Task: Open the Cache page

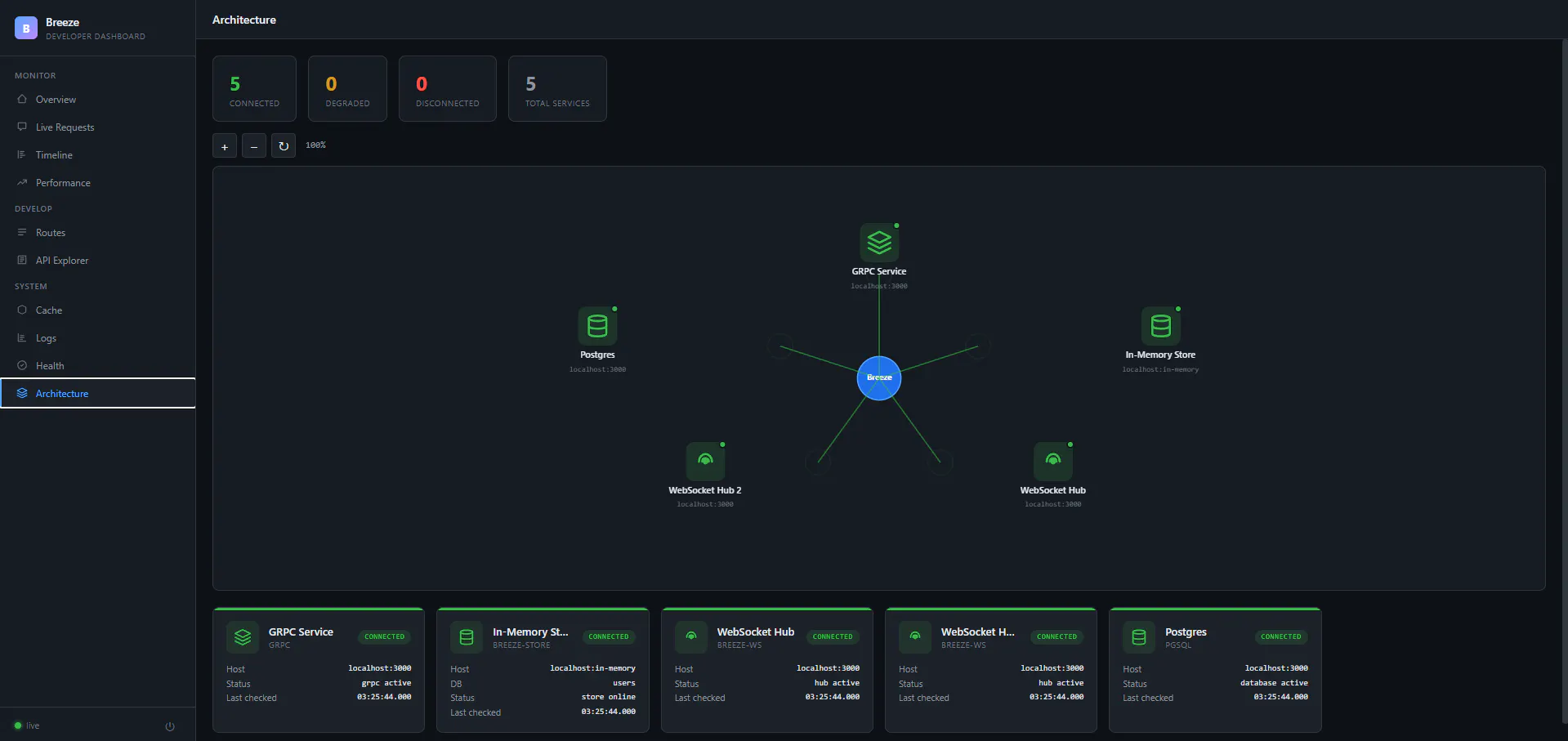Action: pos(98,310)
